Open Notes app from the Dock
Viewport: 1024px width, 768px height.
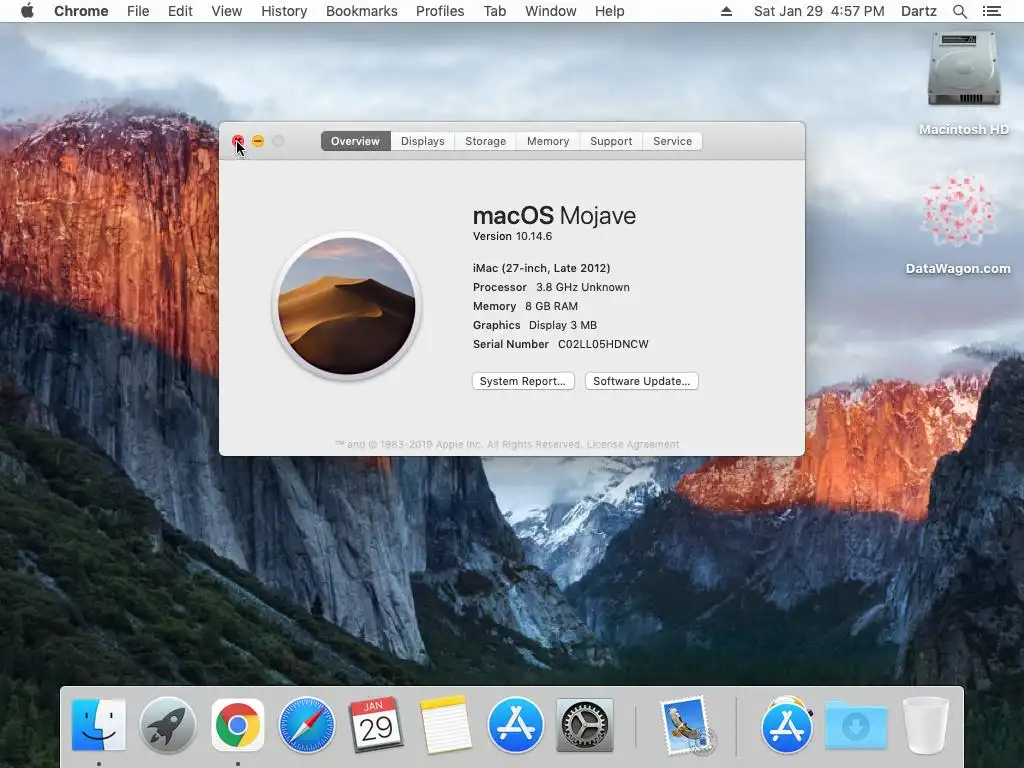(445, 725)
